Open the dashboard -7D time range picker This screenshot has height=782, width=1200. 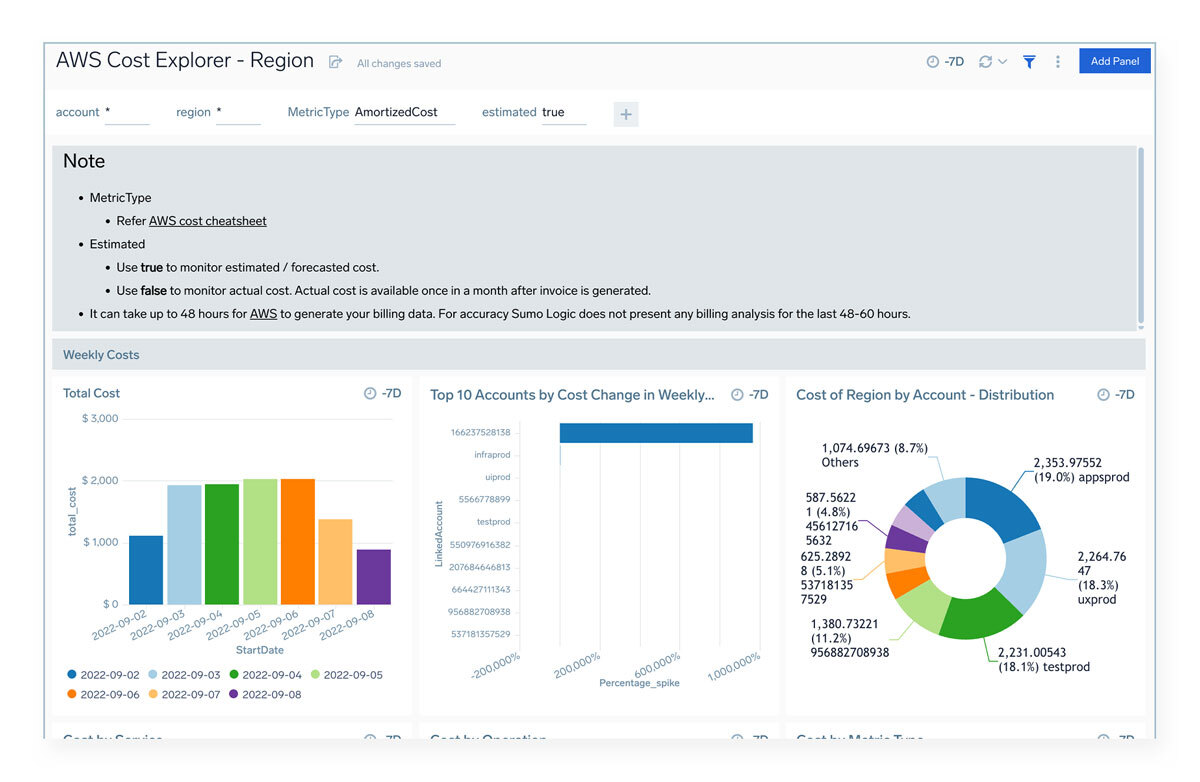pos(945,62)
